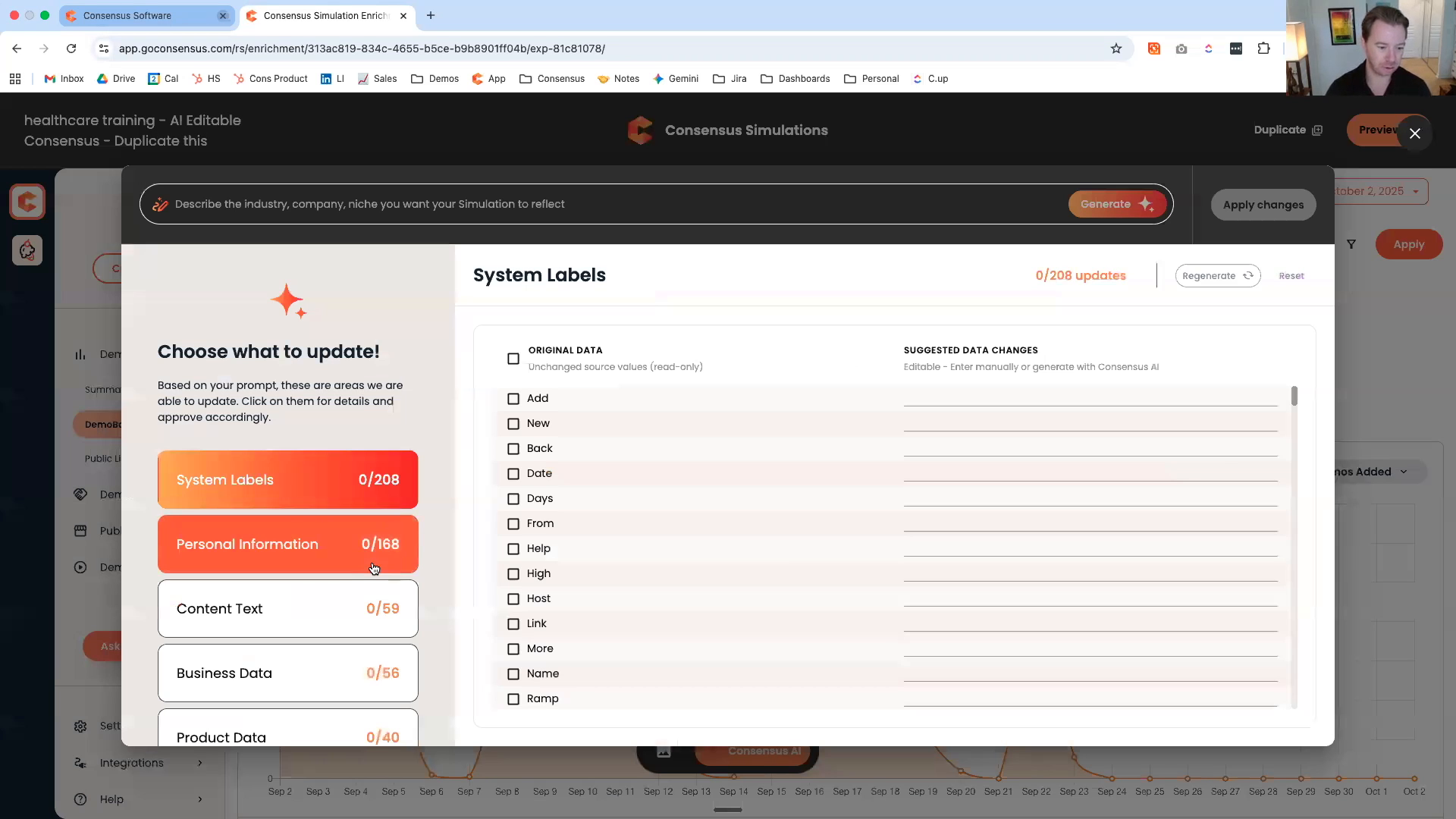The width and height of the screenshot is (1456, 819).
Task: Toggle the select-all checkbox above Original Data
Action: [x=513, y=359]
